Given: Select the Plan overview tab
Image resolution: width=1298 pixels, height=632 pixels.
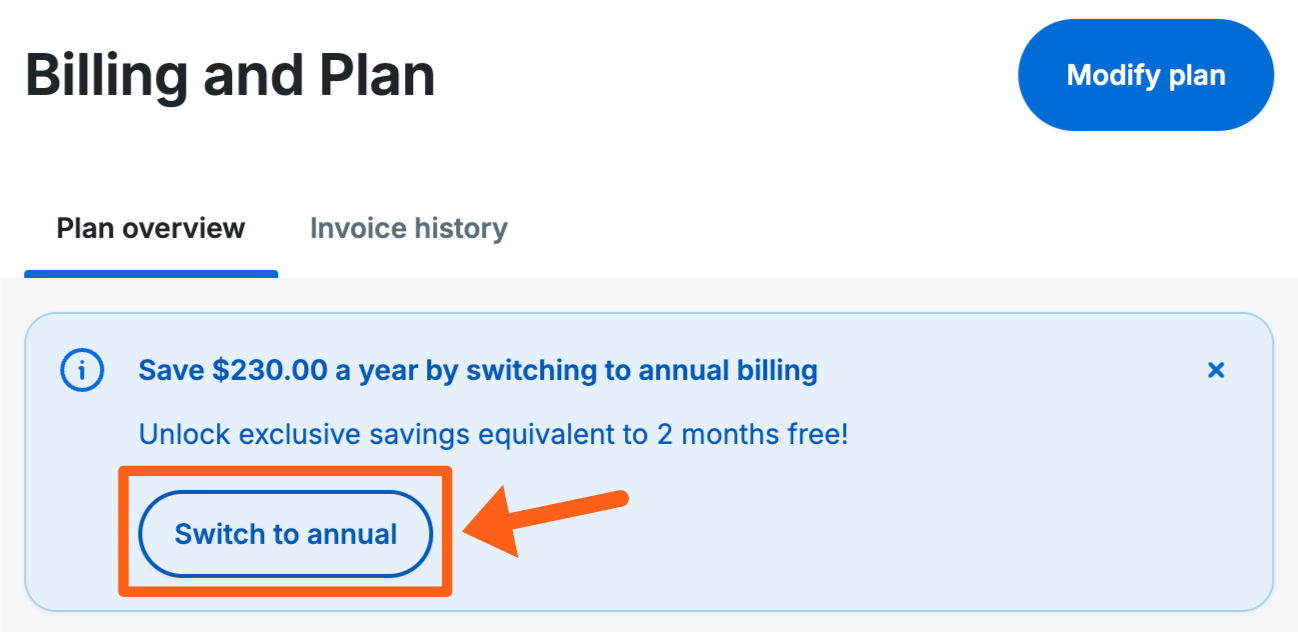Looking at the screenshot, I should tap(151, 228).
